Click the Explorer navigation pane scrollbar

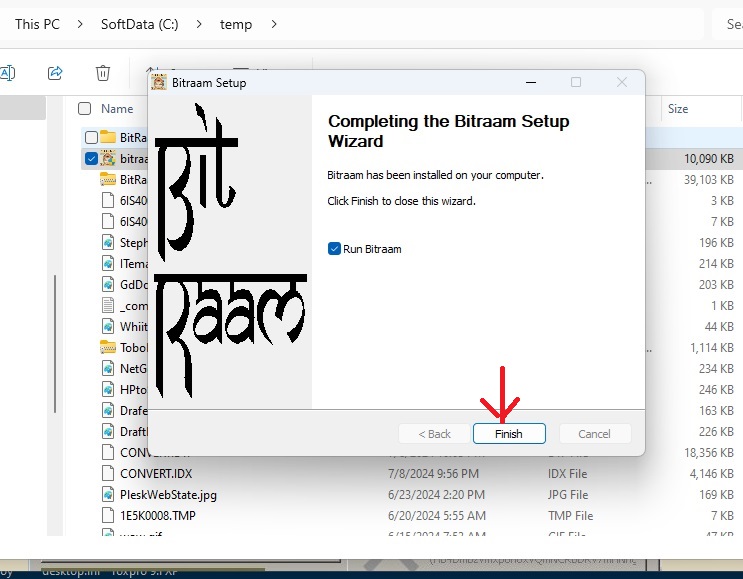pos(55,344)
